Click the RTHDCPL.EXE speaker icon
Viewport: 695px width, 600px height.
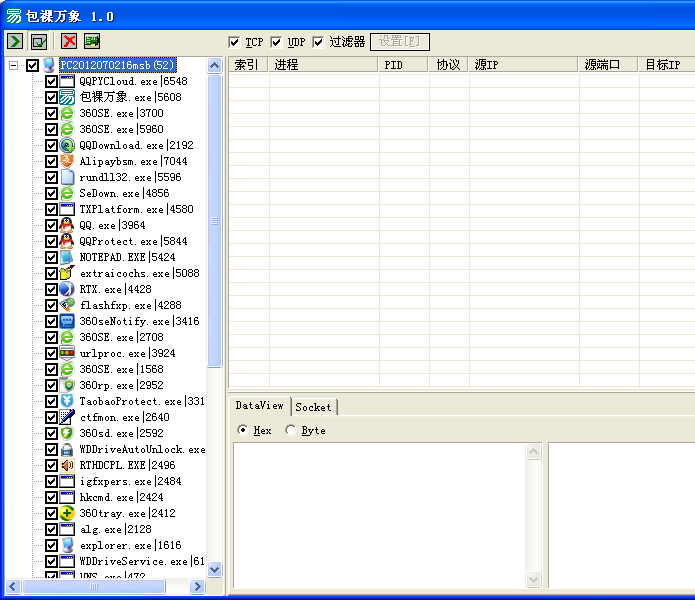pos(67,465)
